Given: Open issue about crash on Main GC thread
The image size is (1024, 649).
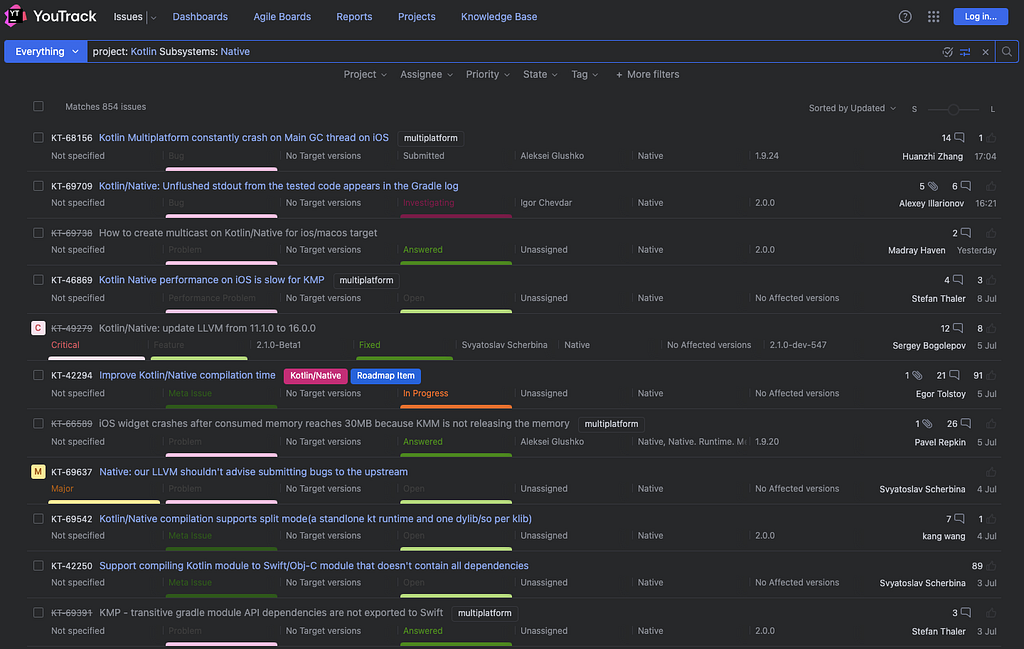Looking at the screenshot, I should (x=244, y=138).
